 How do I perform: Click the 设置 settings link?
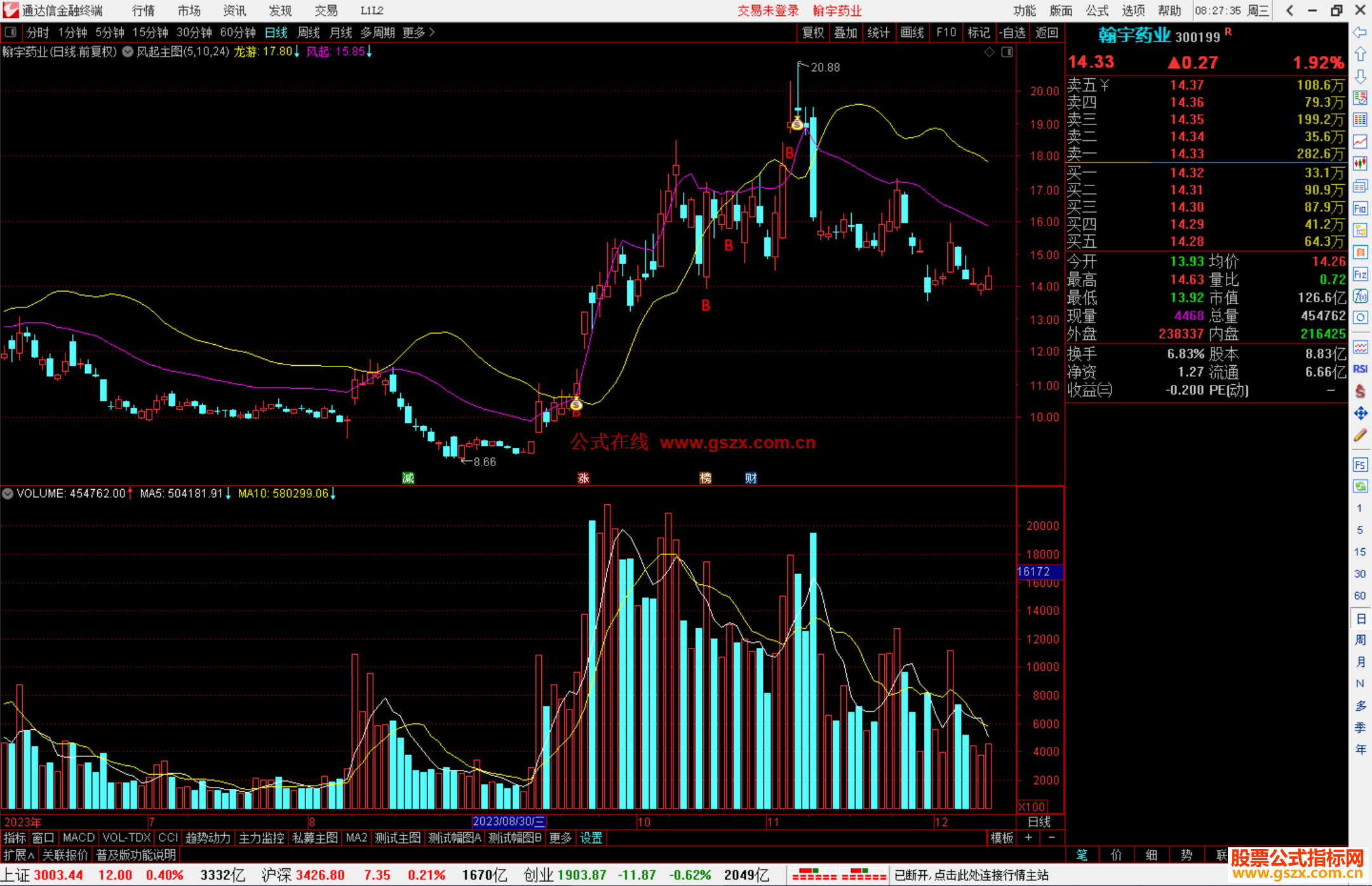[x=591, y=838]
